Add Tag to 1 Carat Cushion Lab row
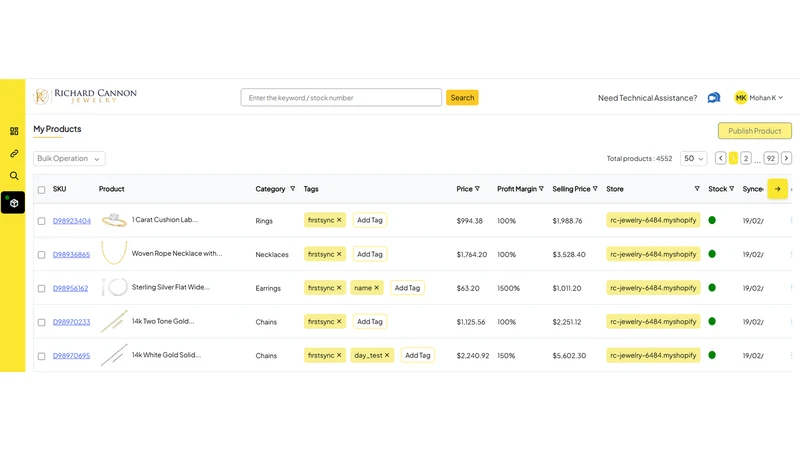 (x=370, y=220)
